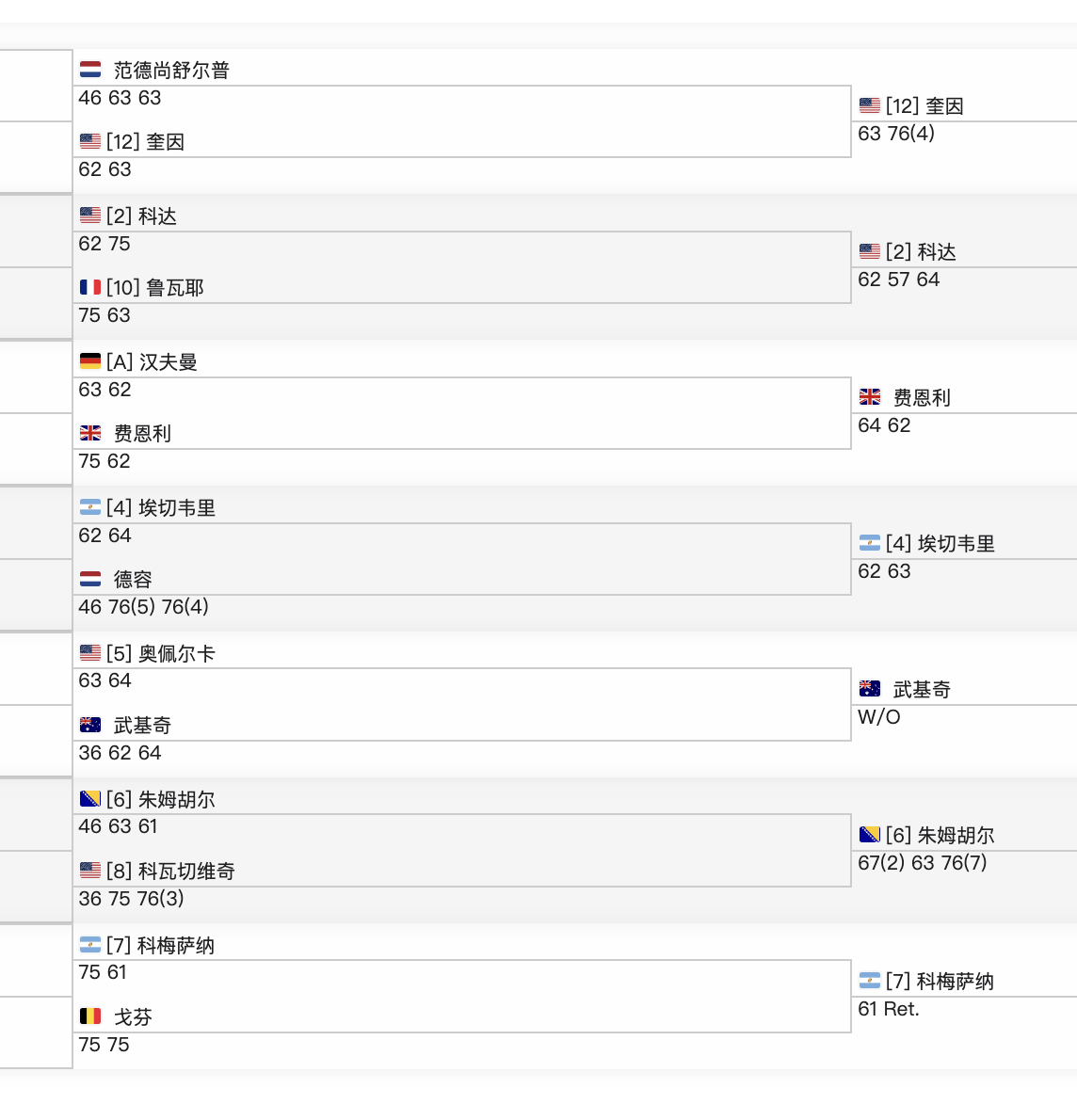Click 61 Ret. result text

click(x=888, y=1009)
